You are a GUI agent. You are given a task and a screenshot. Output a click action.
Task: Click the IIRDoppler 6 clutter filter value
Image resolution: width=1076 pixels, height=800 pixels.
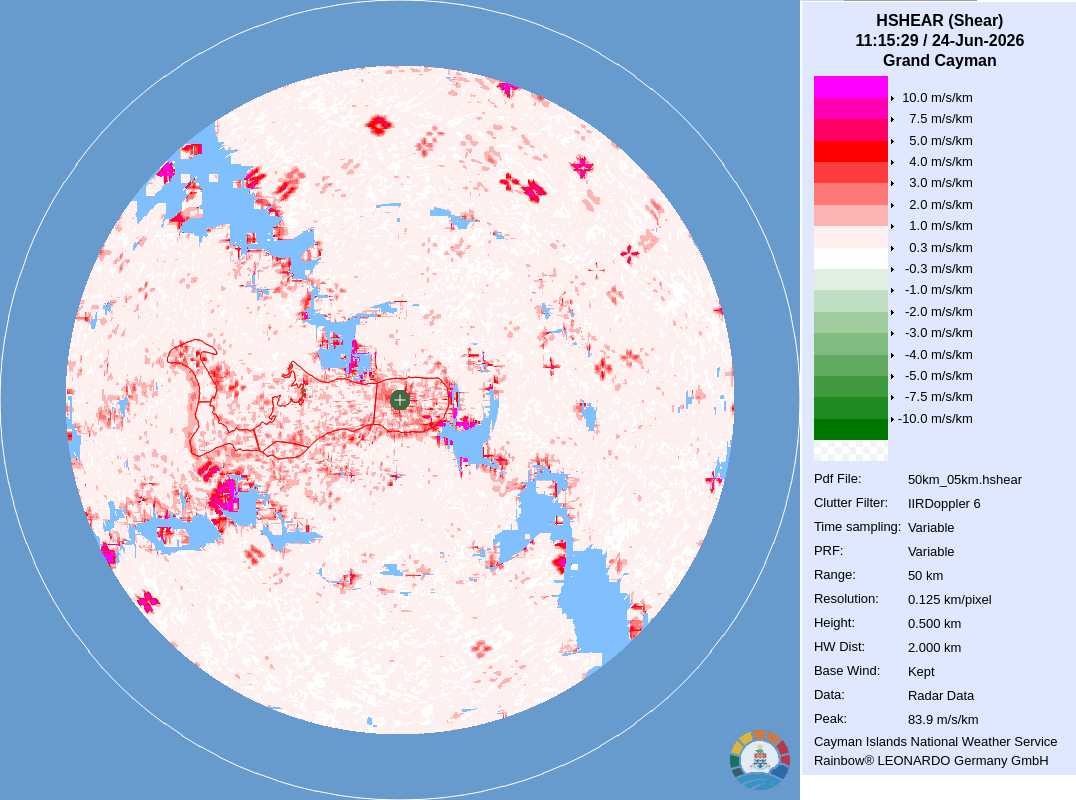pos(944,504)
